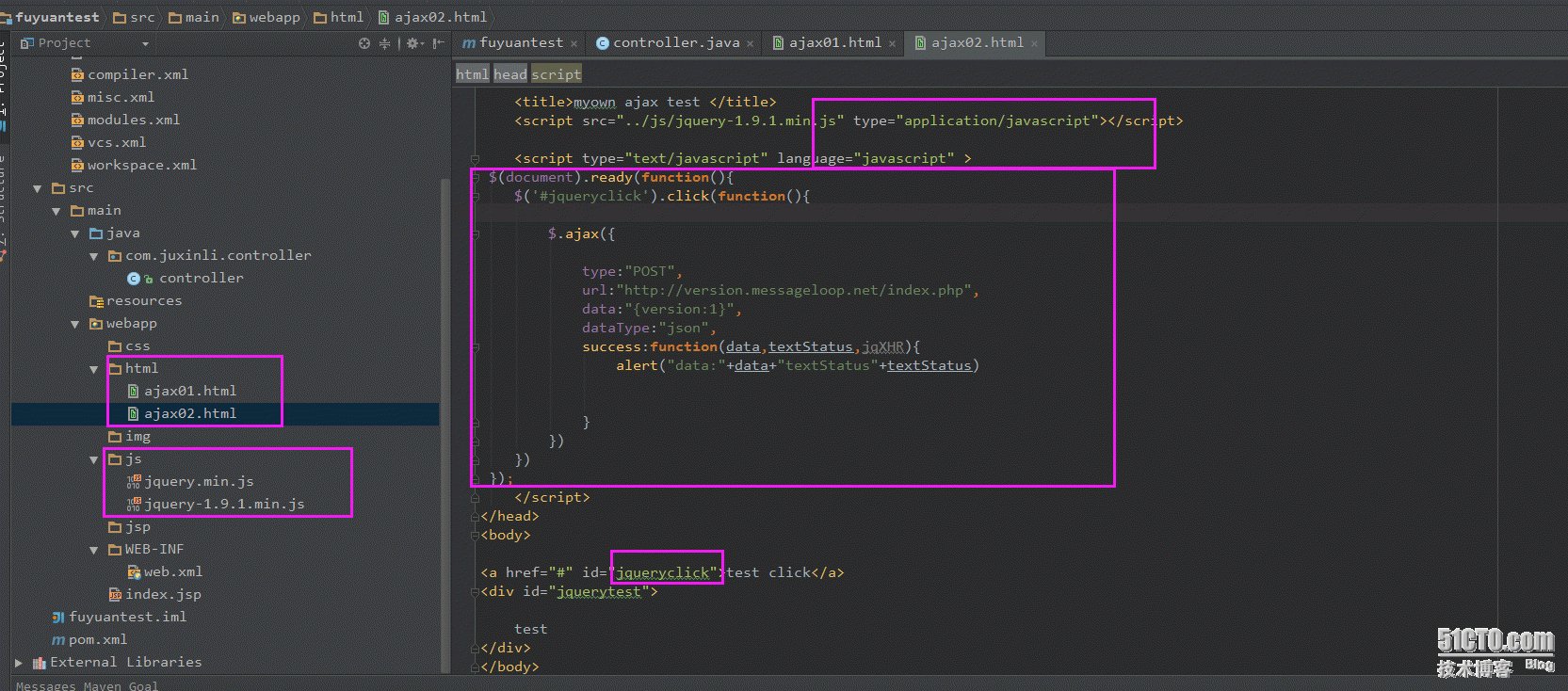Close the fuyuantest editor tab

pyautogui.click(x=574, y=43)
